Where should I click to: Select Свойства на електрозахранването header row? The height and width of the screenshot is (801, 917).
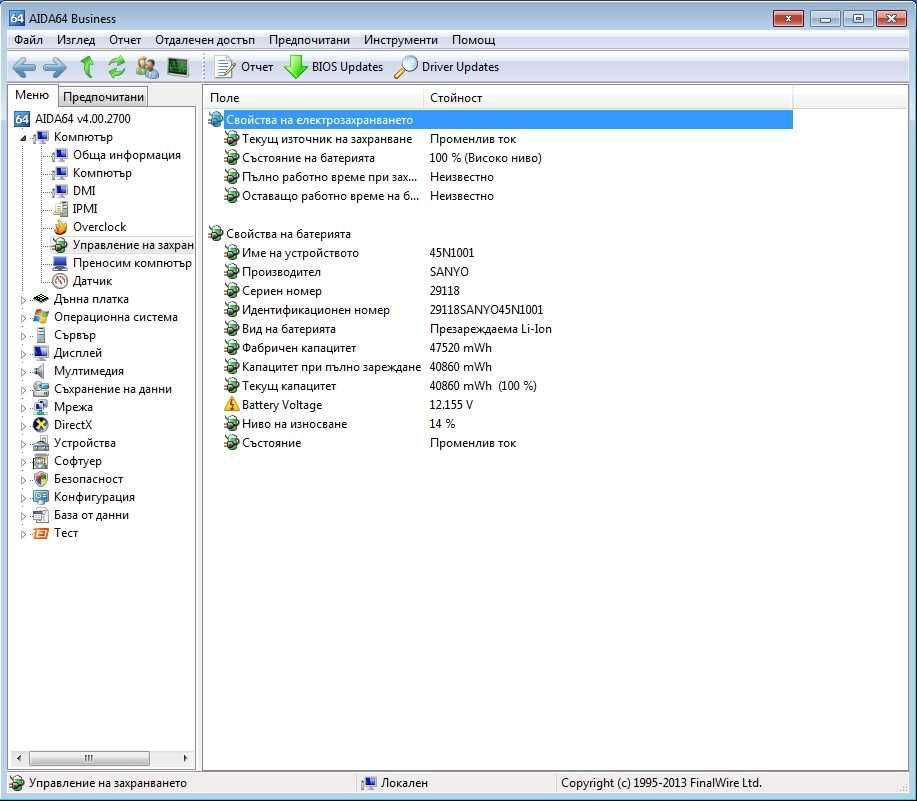pos(500,120)
